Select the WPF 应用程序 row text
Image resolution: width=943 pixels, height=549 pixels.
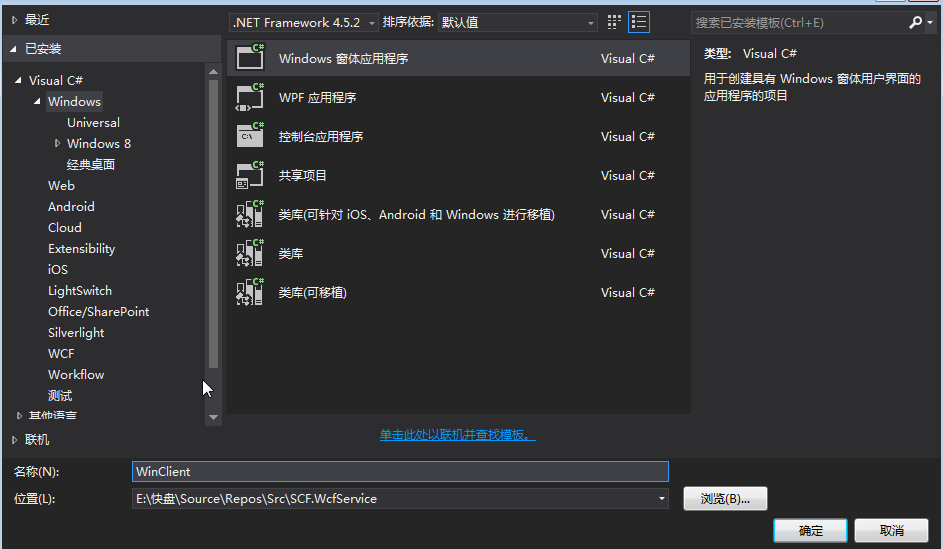tap(318, 97)
